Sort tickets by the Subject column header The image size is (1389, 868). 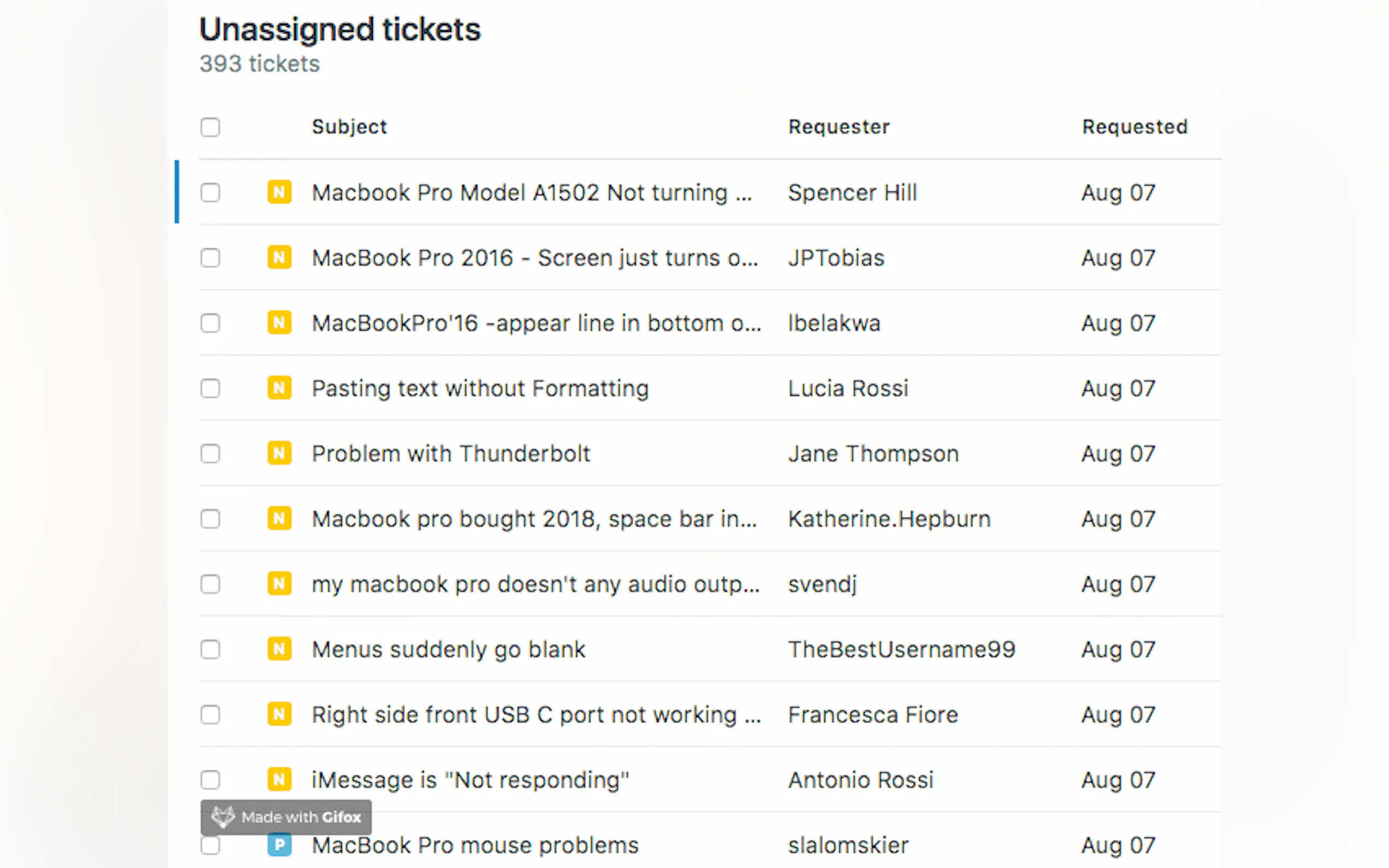tap(349, 127)
